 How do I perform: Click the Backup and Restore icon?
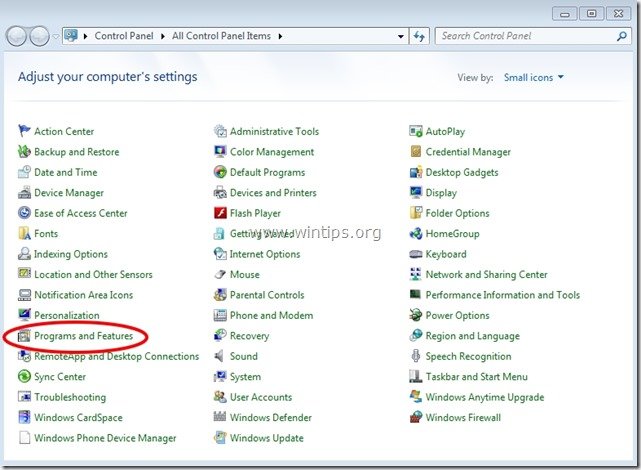(24, 152)
